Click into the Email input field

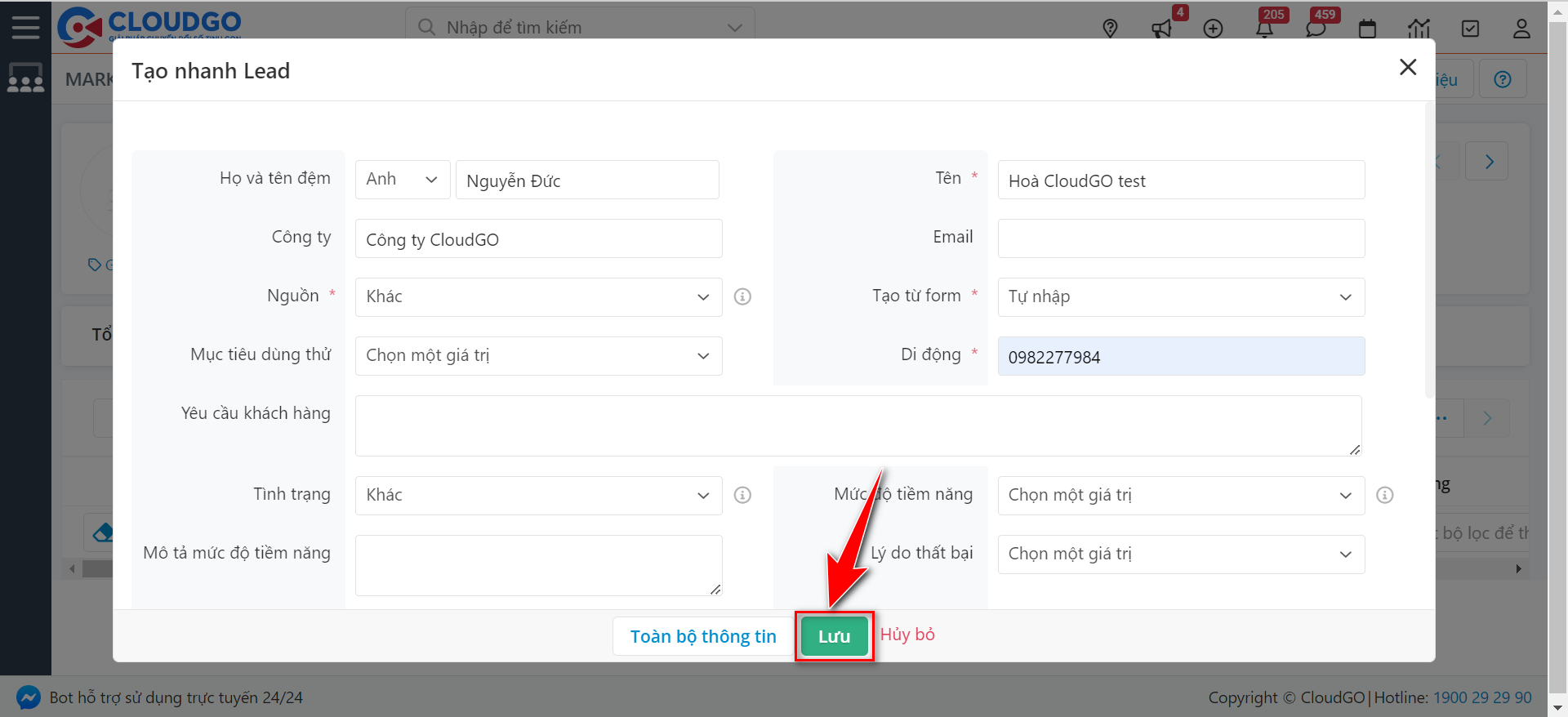click(1180, 238)
